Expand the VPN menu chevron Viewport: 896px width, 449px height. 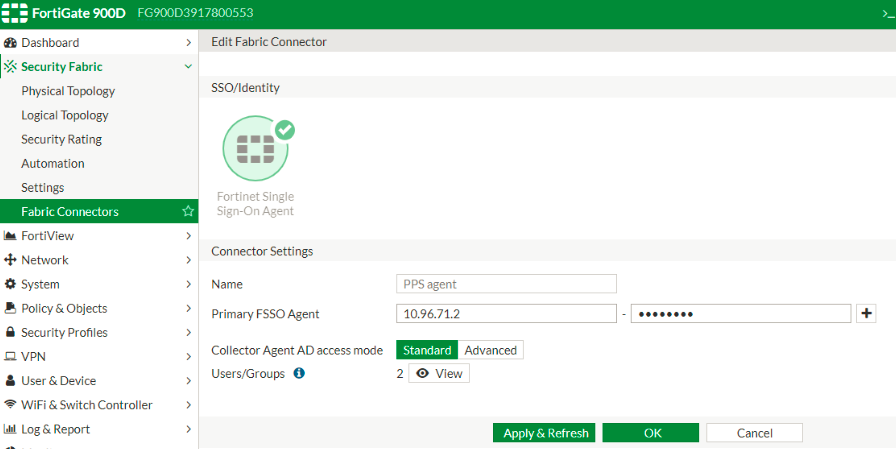[x=189, y=356]
